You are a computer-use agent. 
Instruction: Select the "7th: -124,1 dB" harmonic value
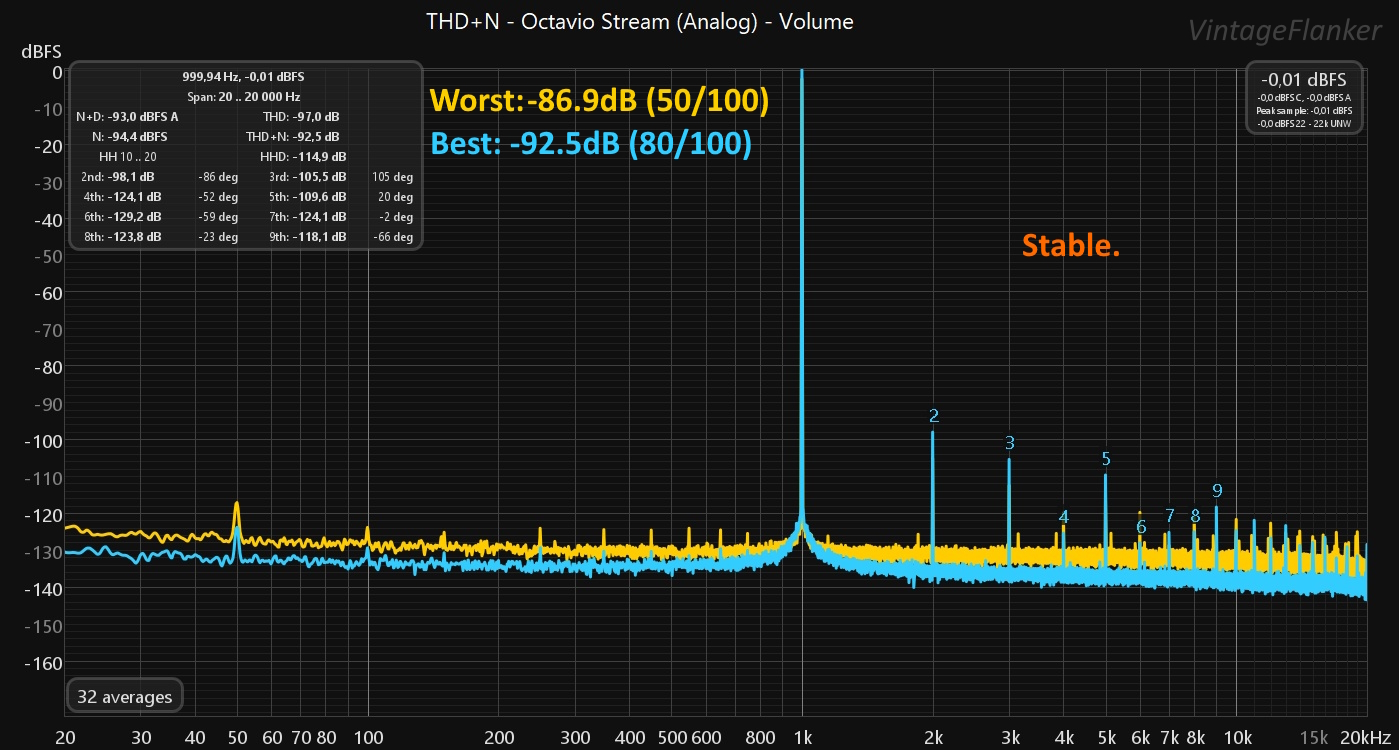click(307, 217)
